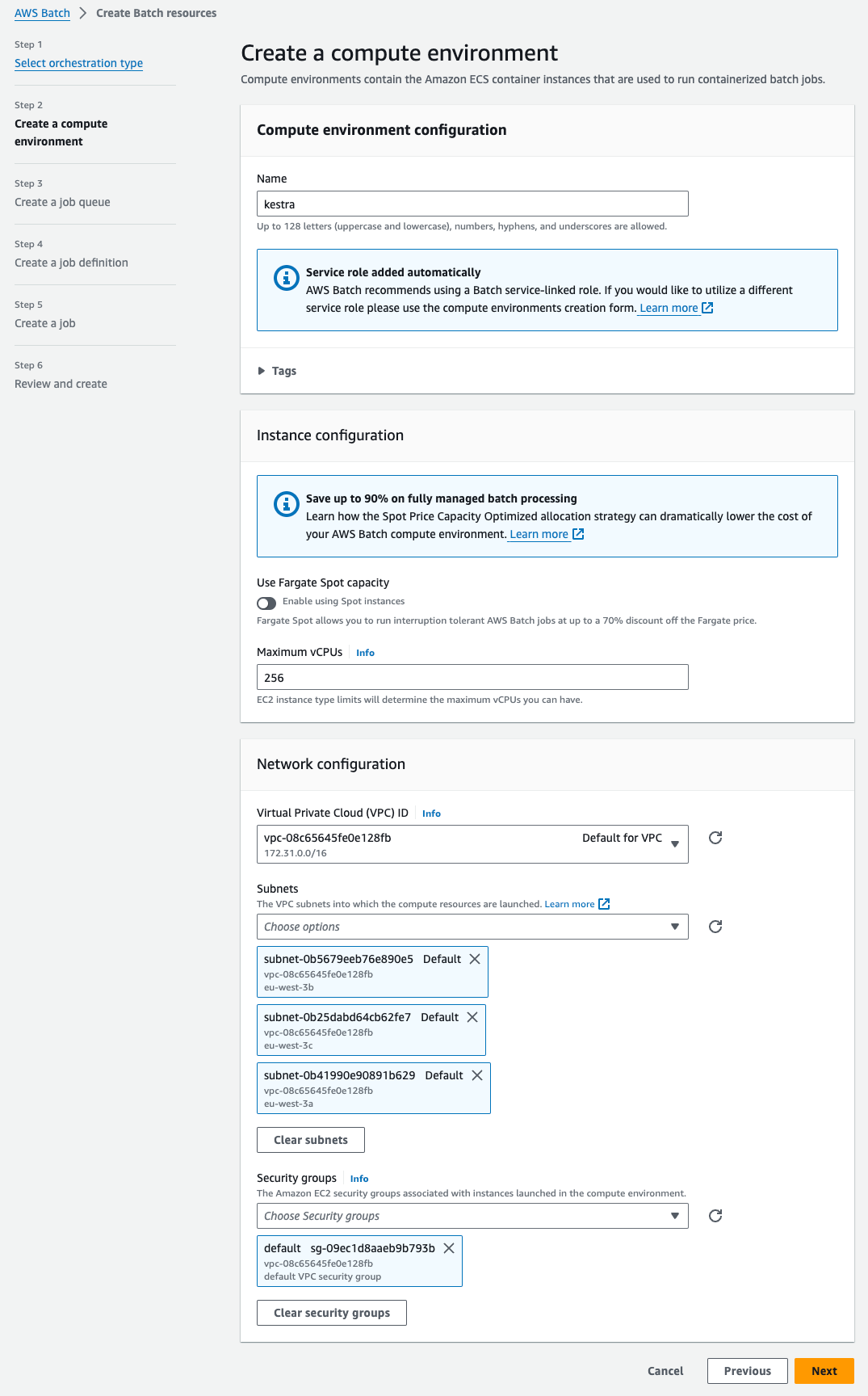Remove the eu-west-3c subnet chip

[x=472, y=1017]
